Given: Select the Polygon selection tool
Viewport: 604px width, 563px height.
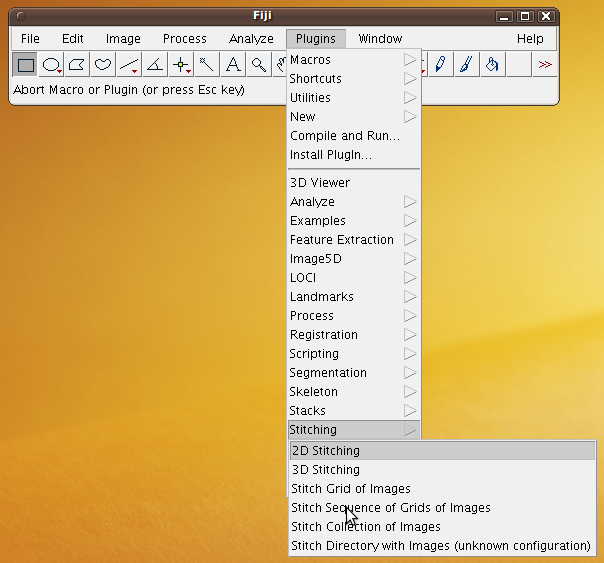Looking at the screenshot, I should point(77,64).
